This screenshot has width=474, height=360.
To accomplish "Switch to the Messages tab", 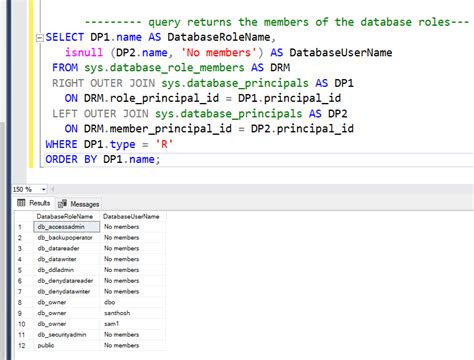I will tap(79, 204).
